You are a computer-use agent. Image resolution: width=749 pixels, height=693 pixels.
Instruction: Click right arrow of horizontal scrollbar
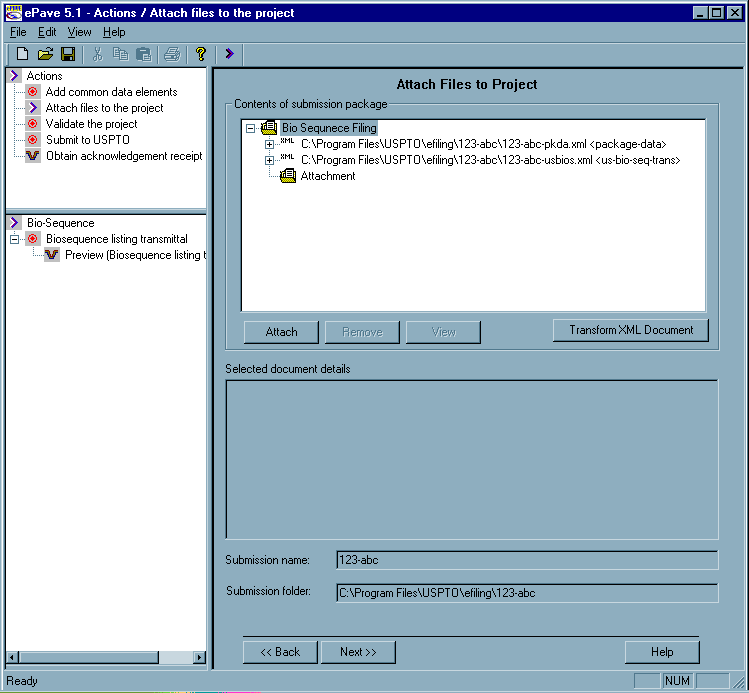200,658
